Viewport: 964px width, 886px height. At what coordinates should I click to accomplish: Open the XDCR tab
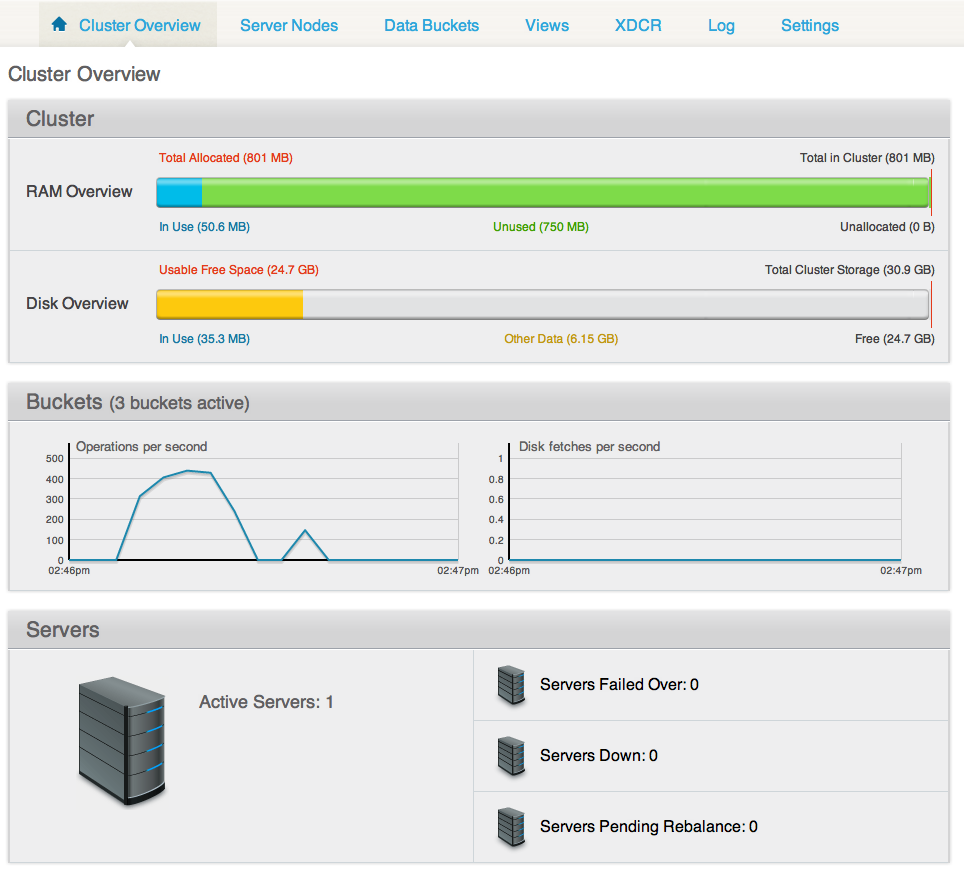point(638,25)
